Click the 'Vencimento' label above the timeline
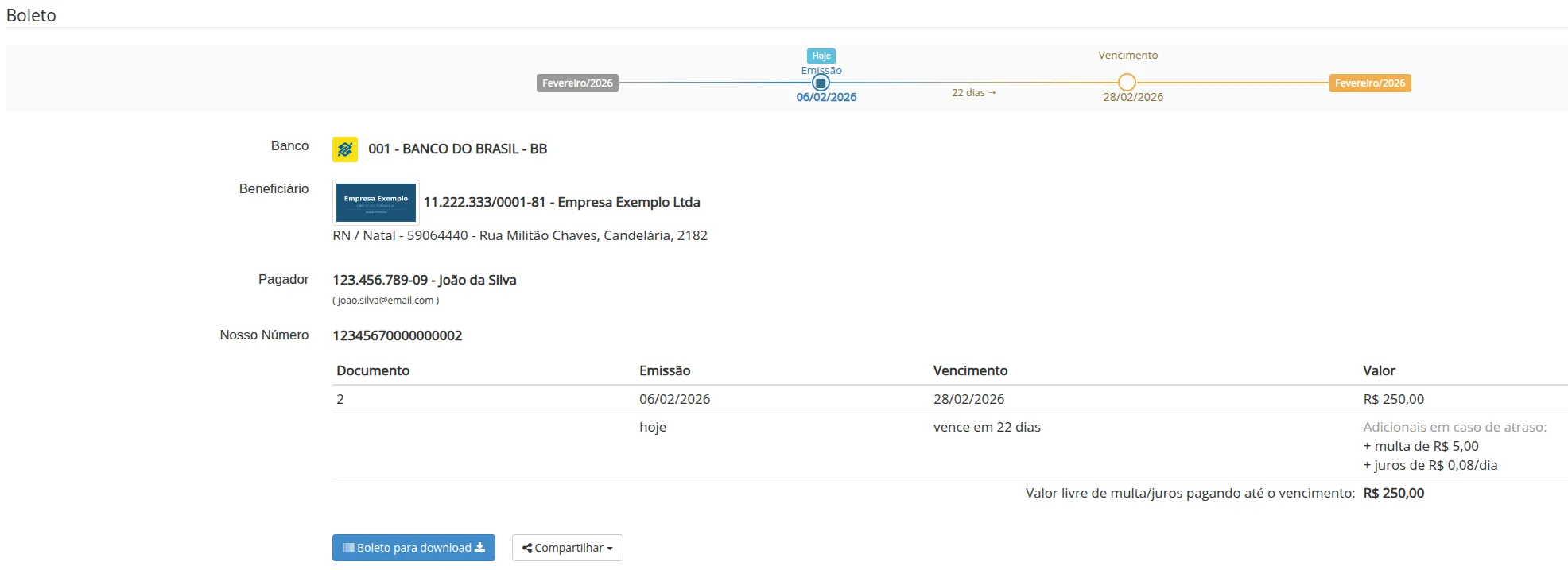 [1128, 56]
